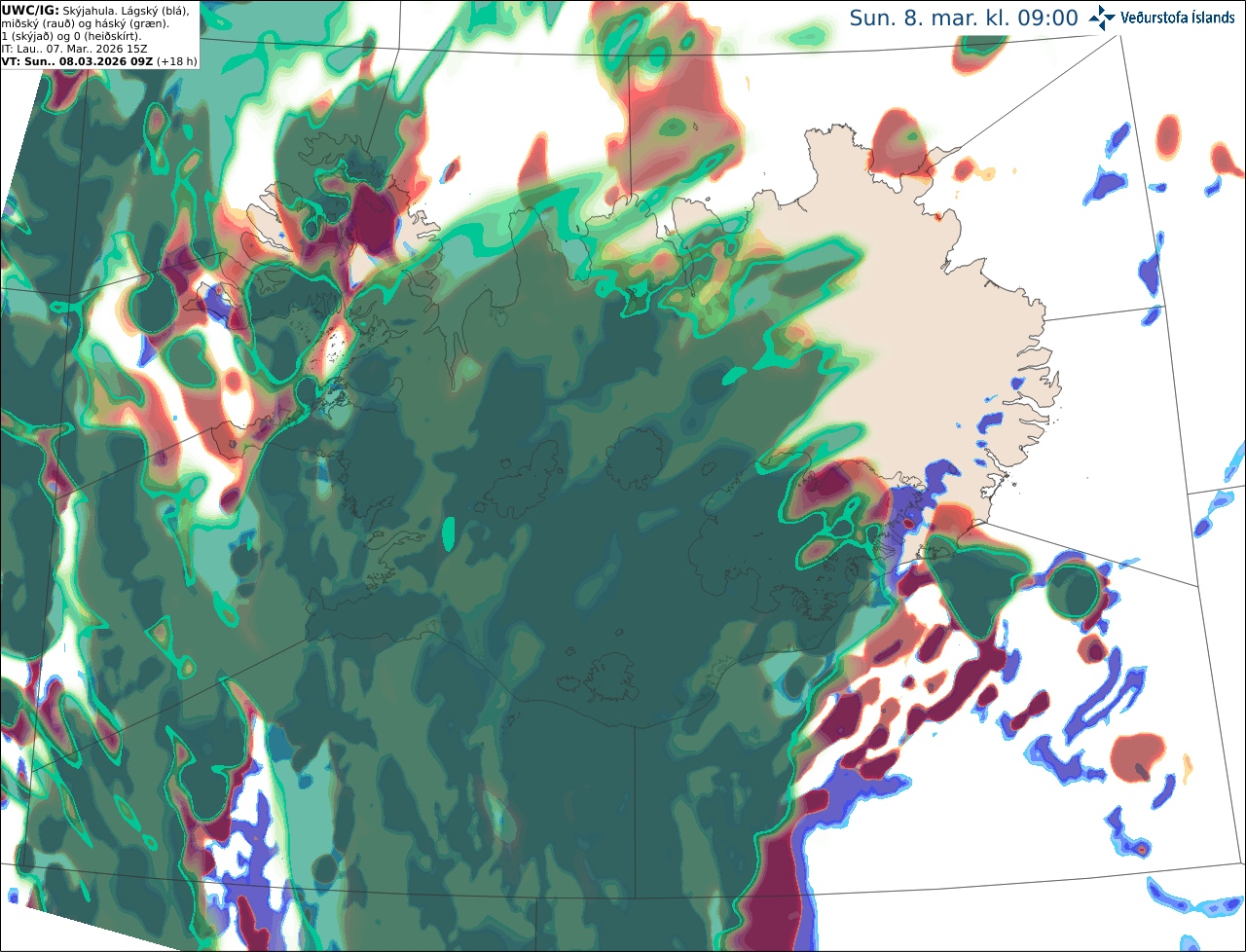
Task: Click the 'miðský (rauð) og háský (græn).' line
Action: click(85, 22)
